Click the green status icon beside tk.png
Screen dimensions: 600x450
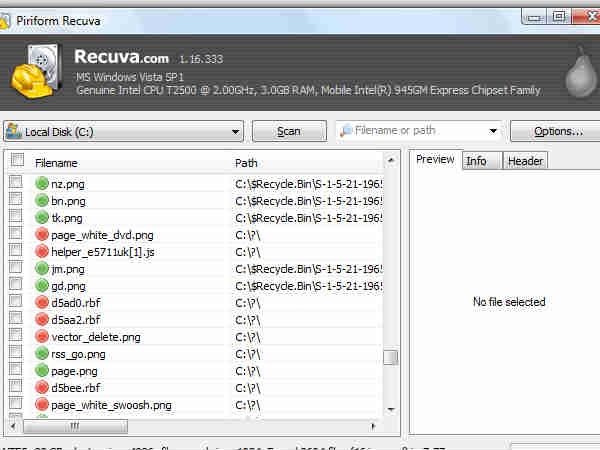pos(42,217)
